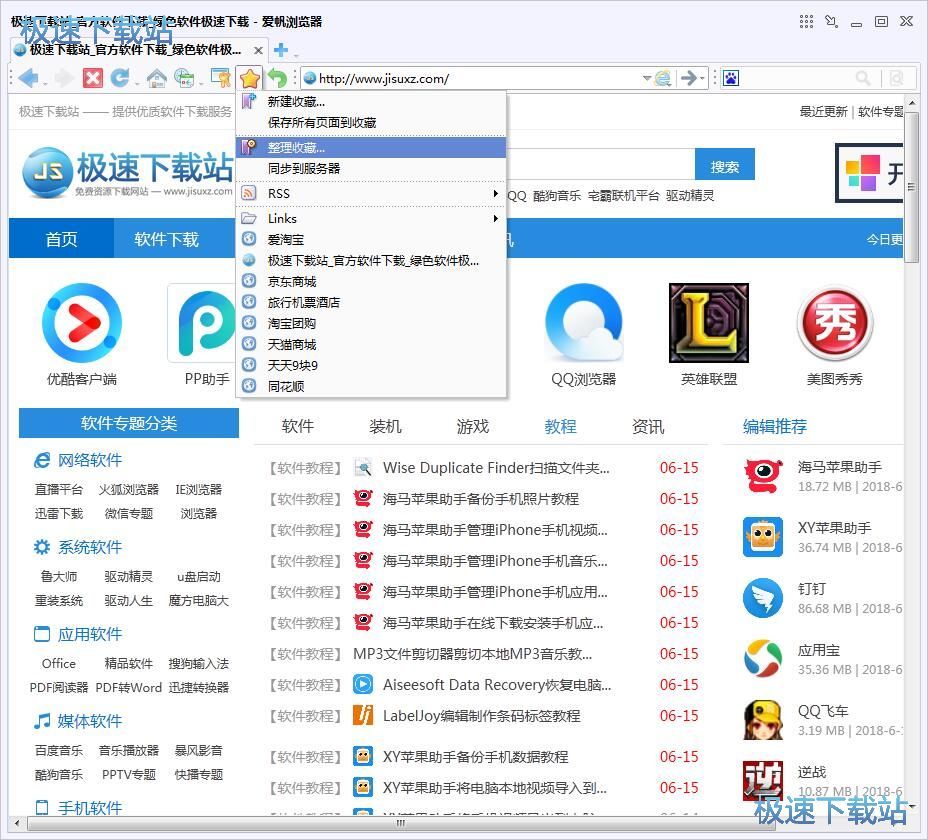Open the Youku client icon
The width and height of the screenshot is (928, 840).
tap(82, 323)
